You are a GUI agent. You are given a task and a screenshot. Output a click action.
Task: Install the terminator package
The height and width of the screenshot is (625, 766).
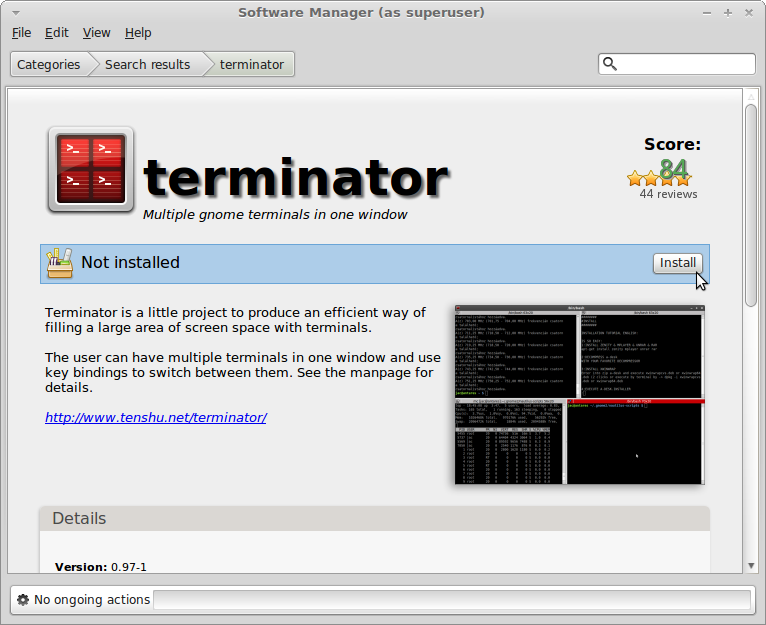tap(678, 263)
